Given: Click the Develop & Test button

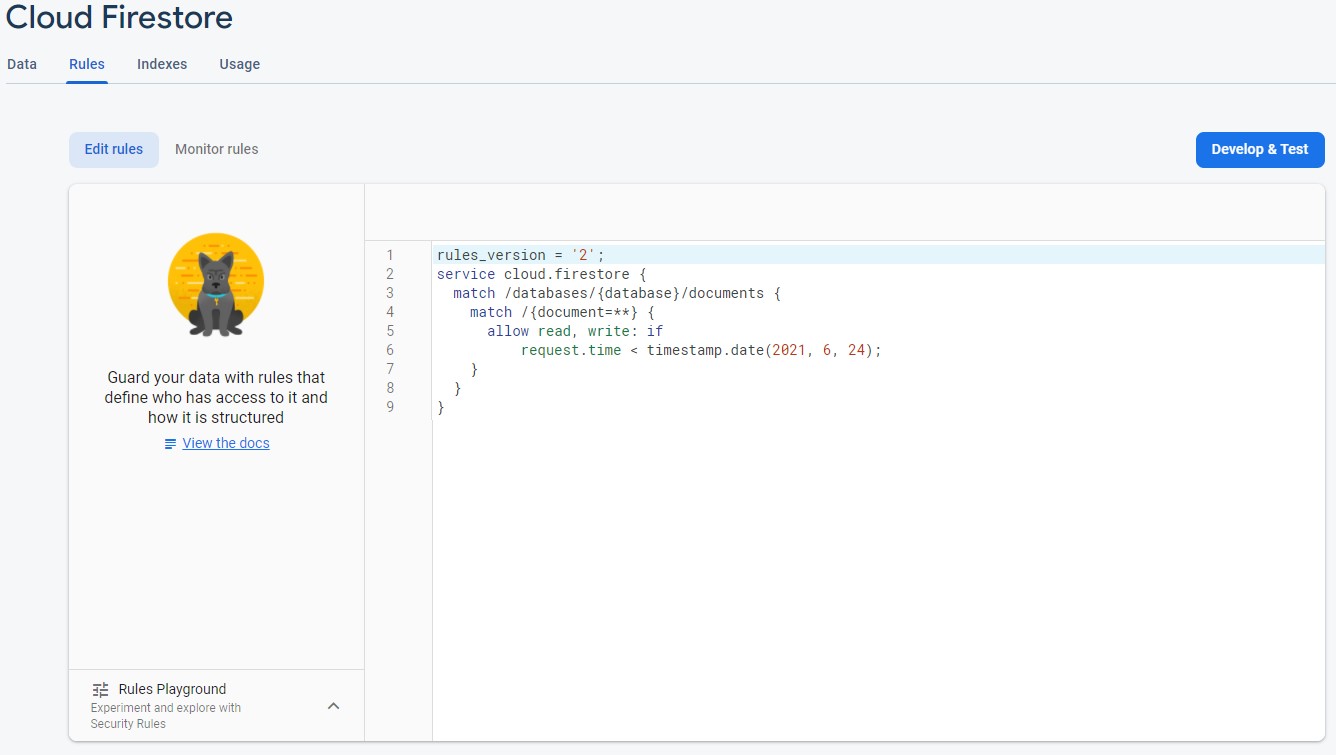Looking at the screenshot, I should (x=1260, y=149).
